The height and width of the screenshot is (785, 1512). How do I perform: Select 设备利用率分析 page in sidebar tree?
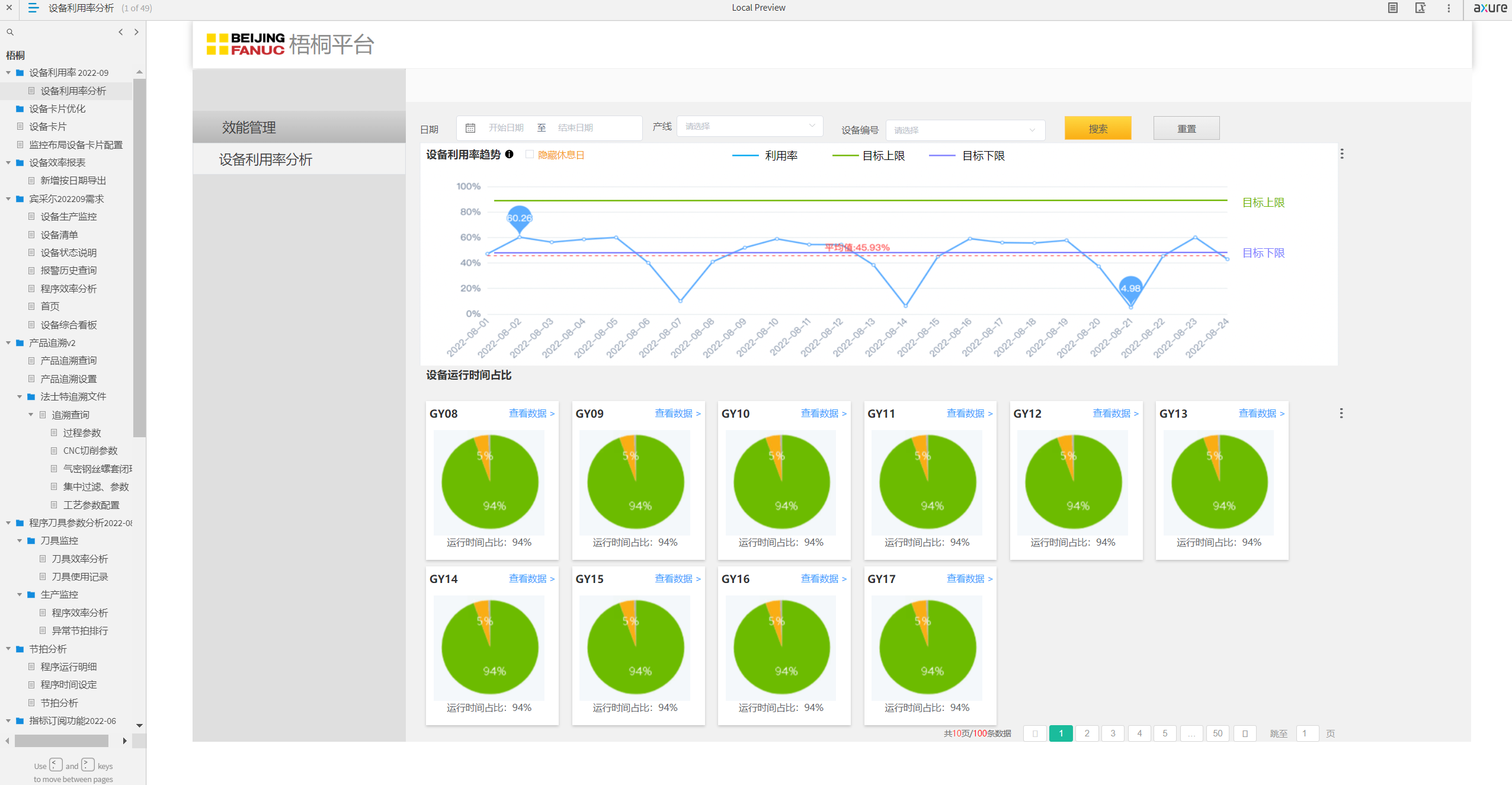[73, 91]
